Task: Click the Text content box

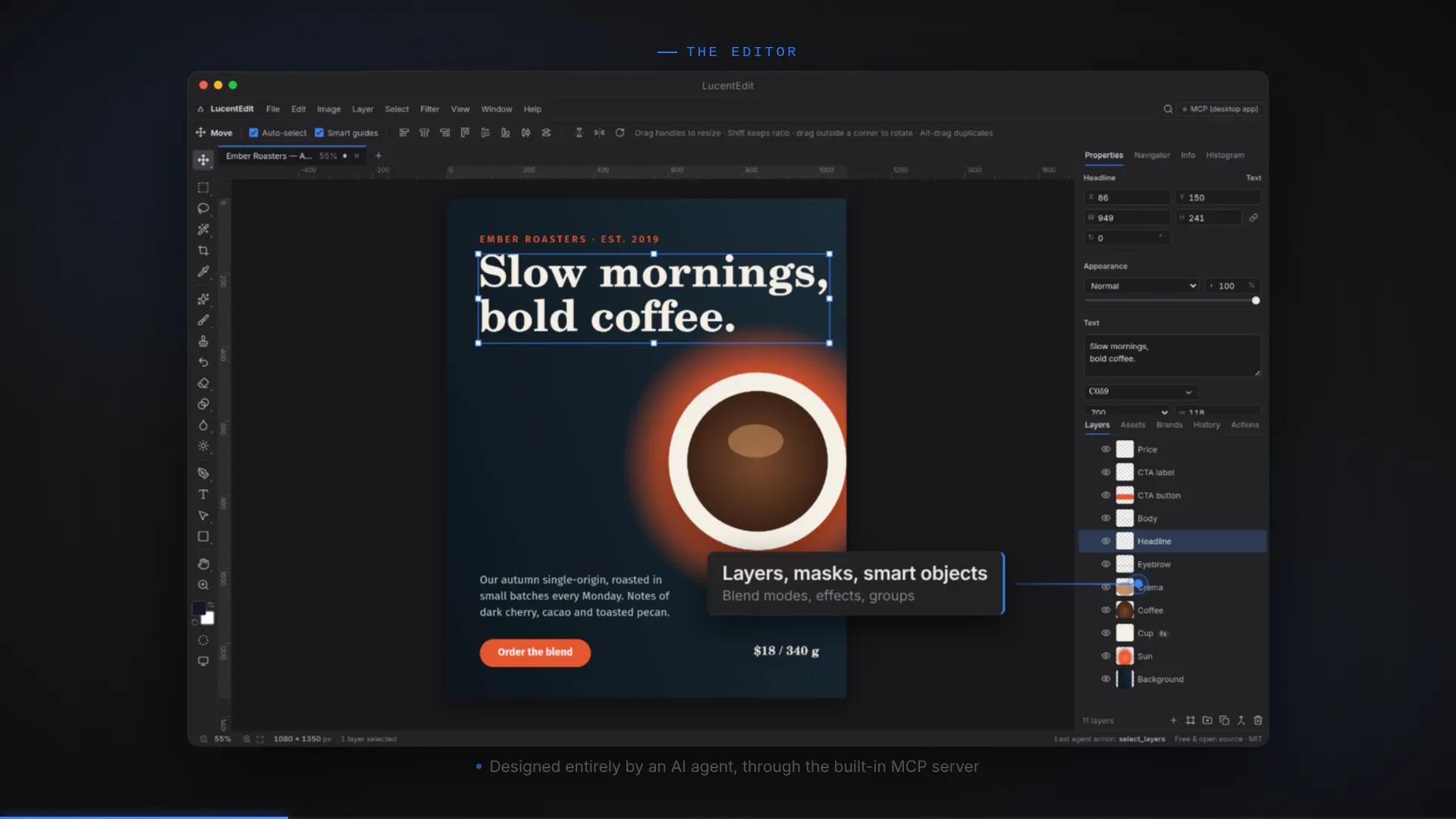Action: coord(1172,356)
